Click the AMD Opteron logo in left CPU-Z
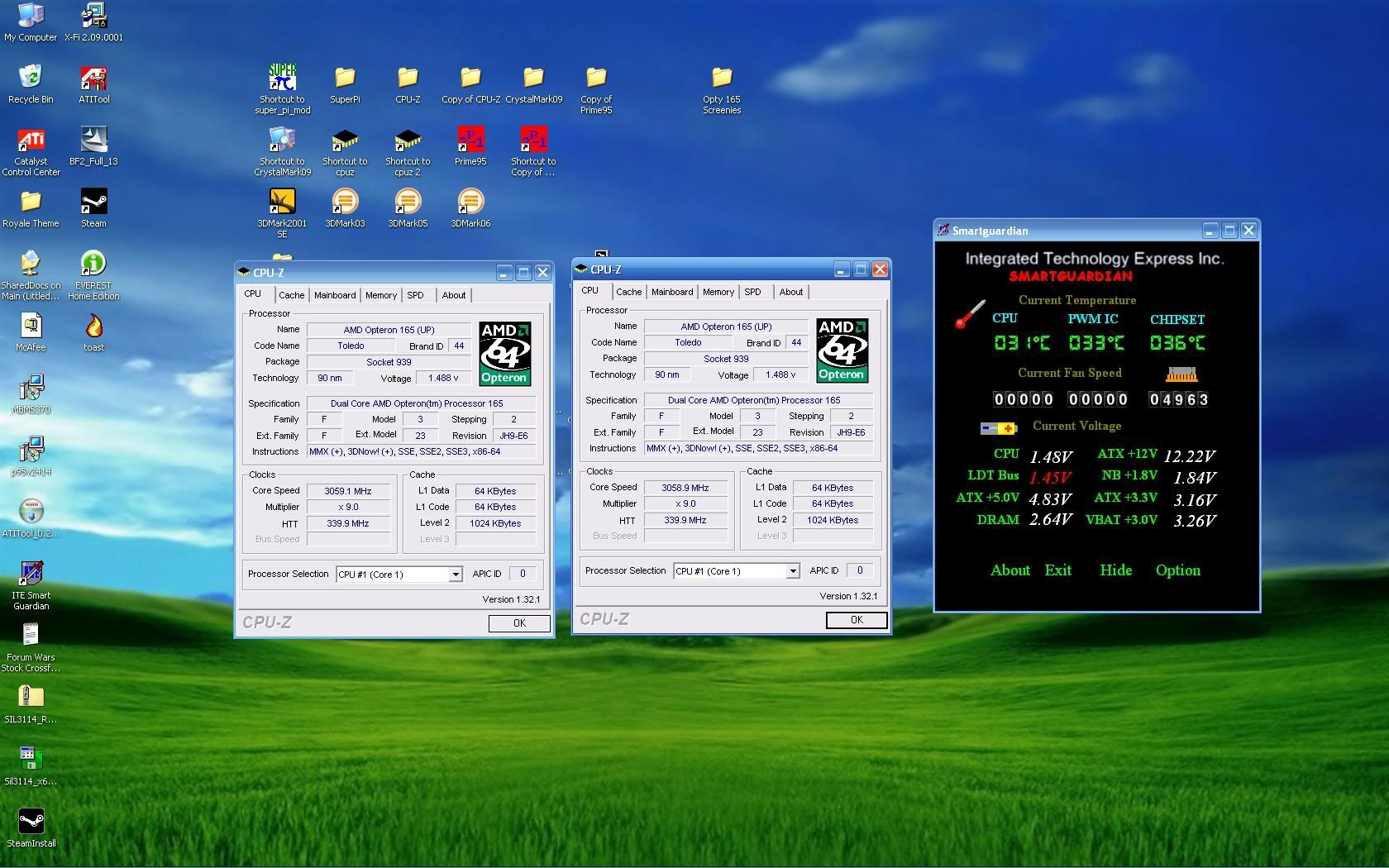The image size is (1389, 868). [x=505, y=354]
